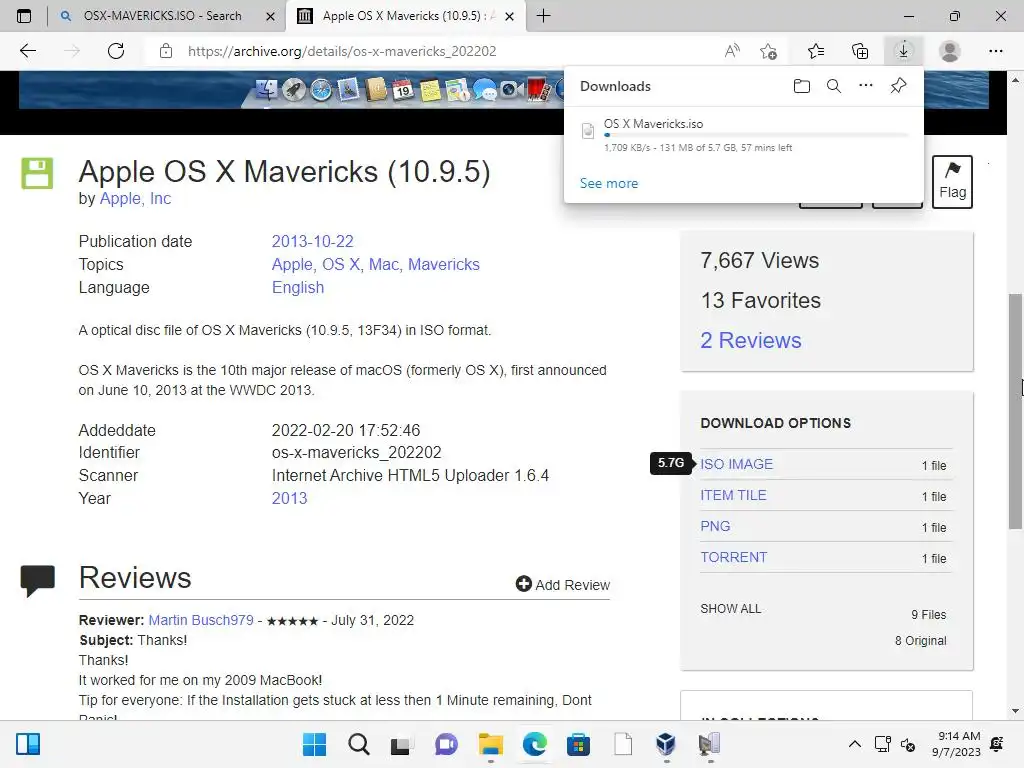The height and width of the screenshot is (768, 1024).
Task: Click the OS X Mavericks.iso download entry
Action: 744,135
